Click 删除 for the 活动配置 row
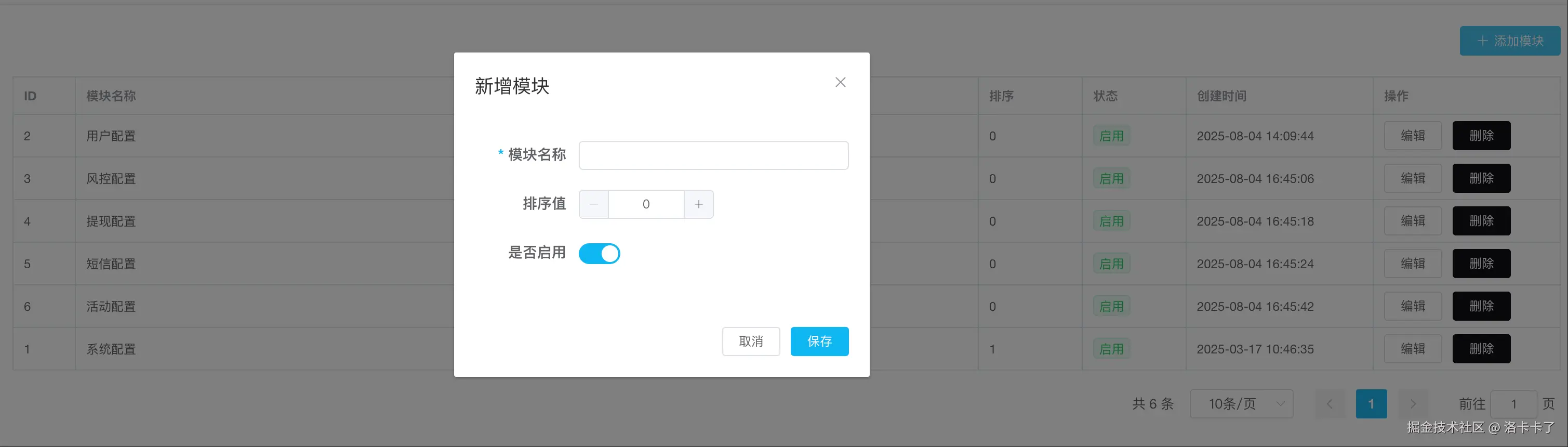The height and width of the screenshot is (447, 1568). point(1481,306)
